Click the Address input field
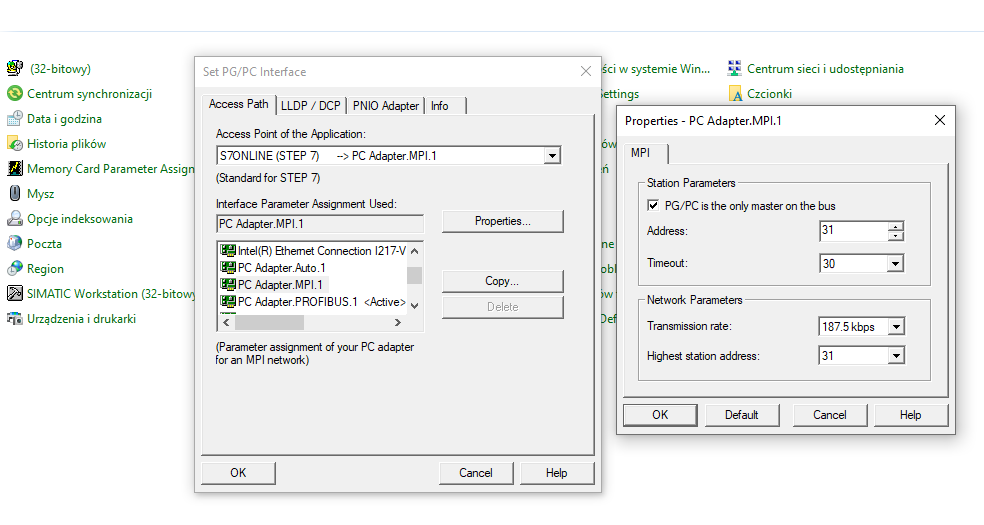 pos(853,231)
